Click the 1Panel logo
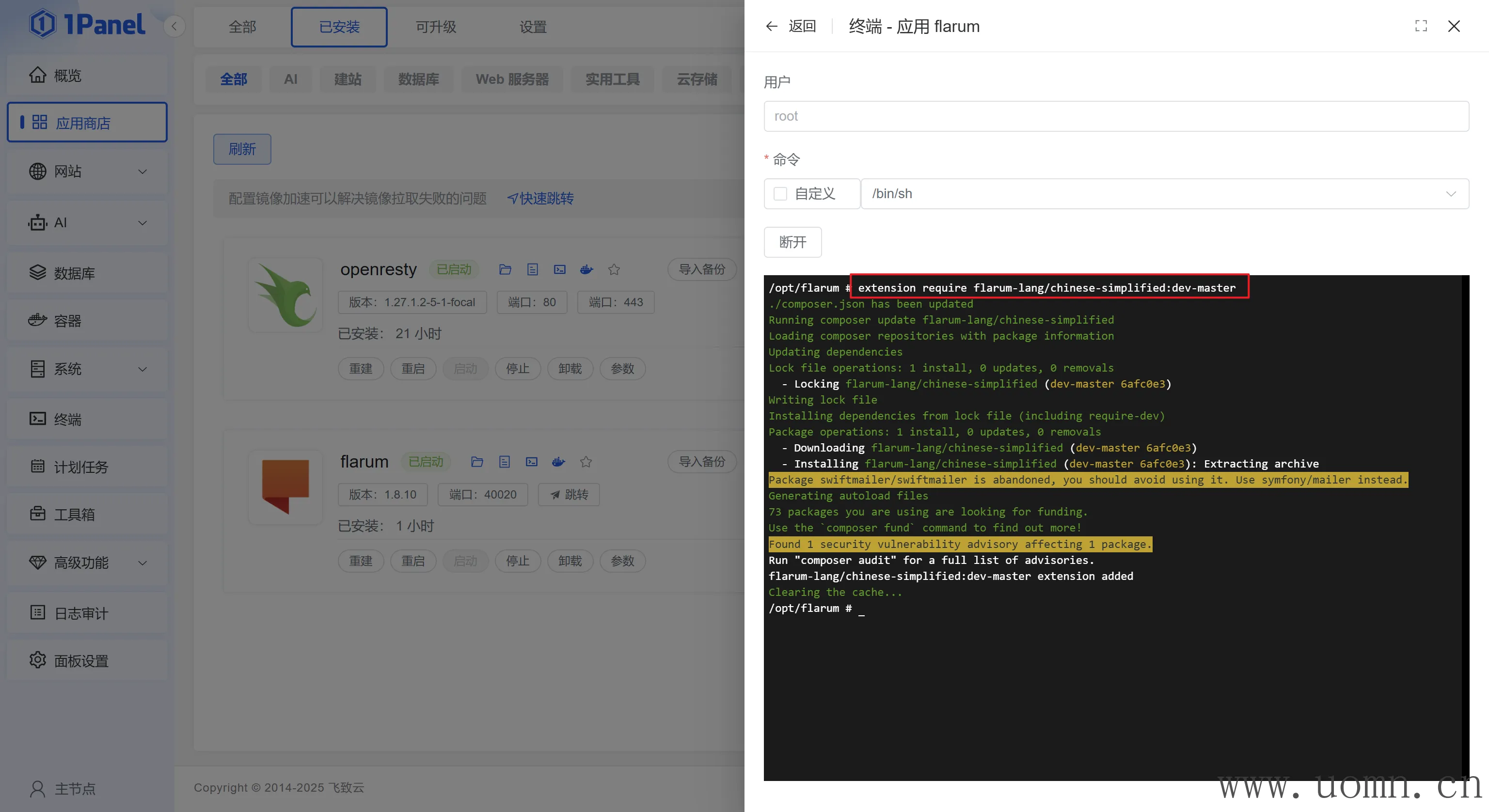Viewport: 1489px width, 812px height. coord(87,24)
